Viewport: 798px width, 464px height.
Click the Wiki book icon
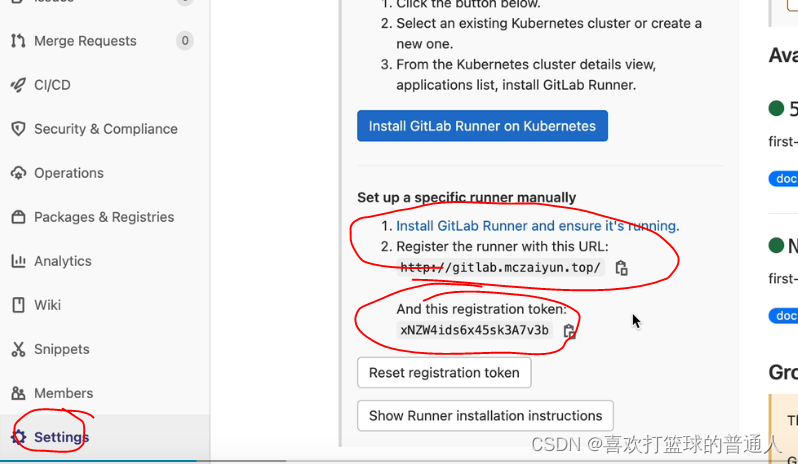pyautogui.click(x=18, y=305)
